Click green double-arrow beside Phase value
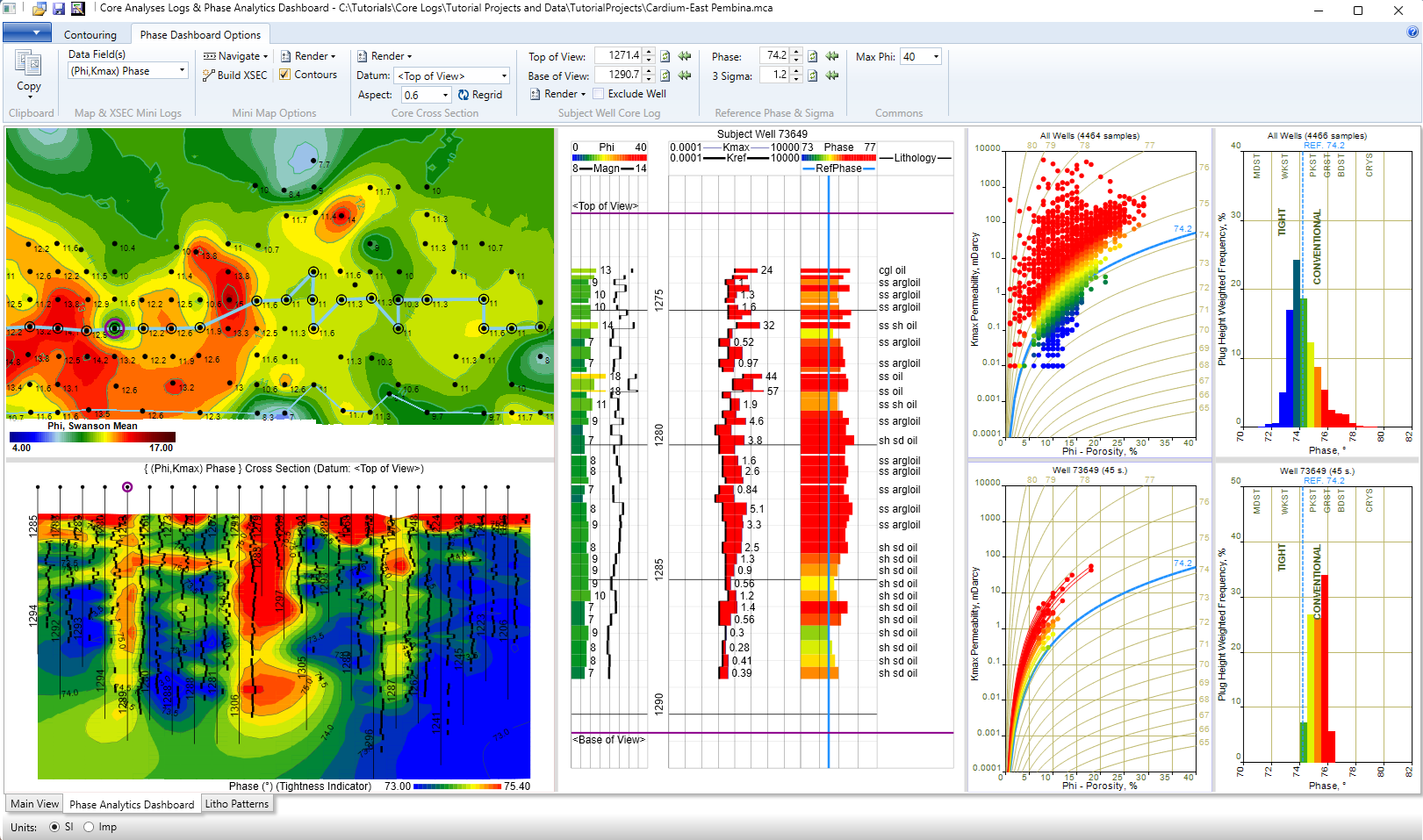The image size is (1423, 840). coord(832,56)
